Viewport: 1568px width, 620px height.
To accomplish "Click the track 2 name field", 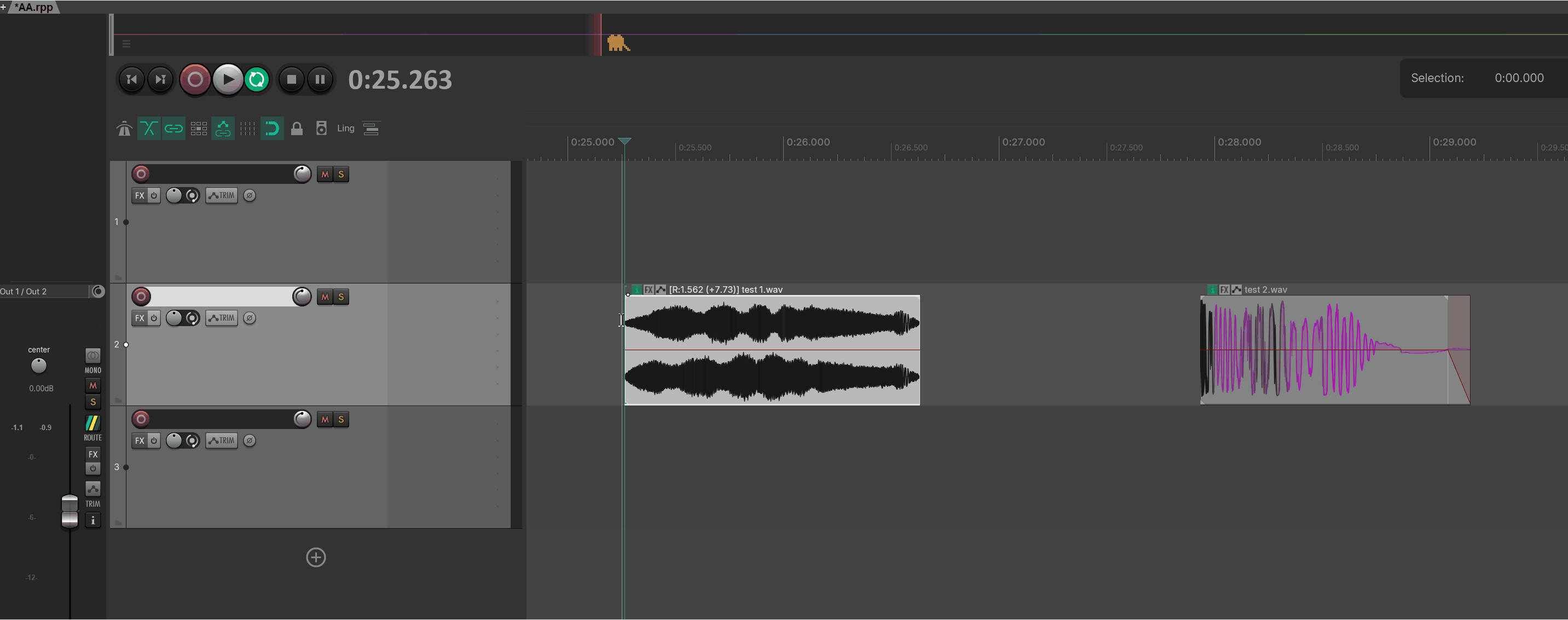I will pos(222,296).
